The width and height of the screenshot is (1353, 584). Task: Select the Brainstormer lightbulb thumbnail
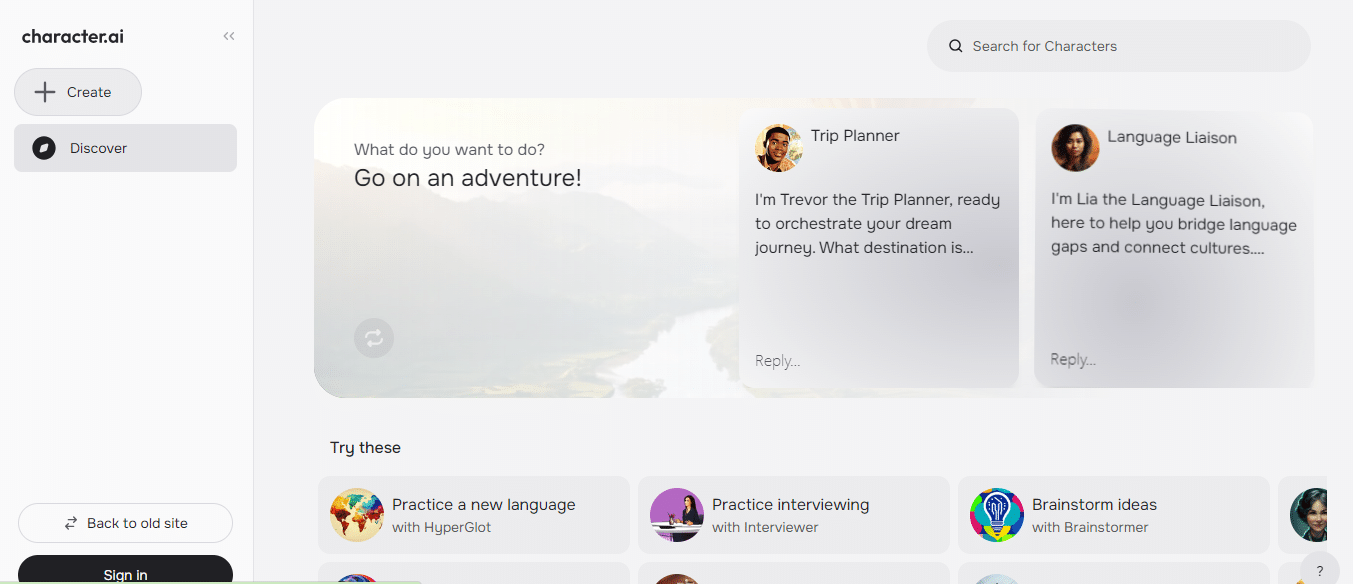pyautogui.click(x=997, y=515)
